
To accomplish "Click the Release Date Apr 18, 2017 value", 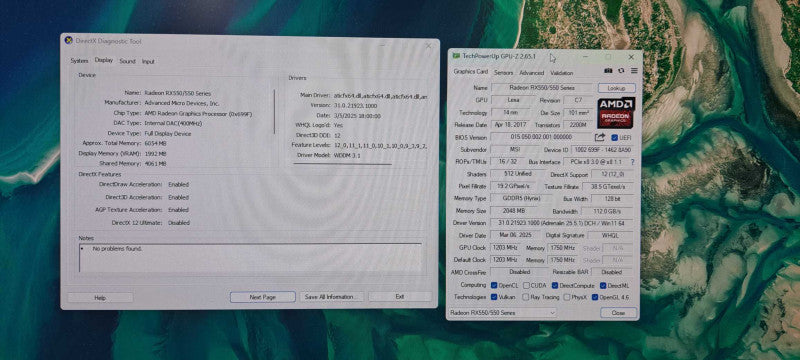I will click(x=511, y=125).
